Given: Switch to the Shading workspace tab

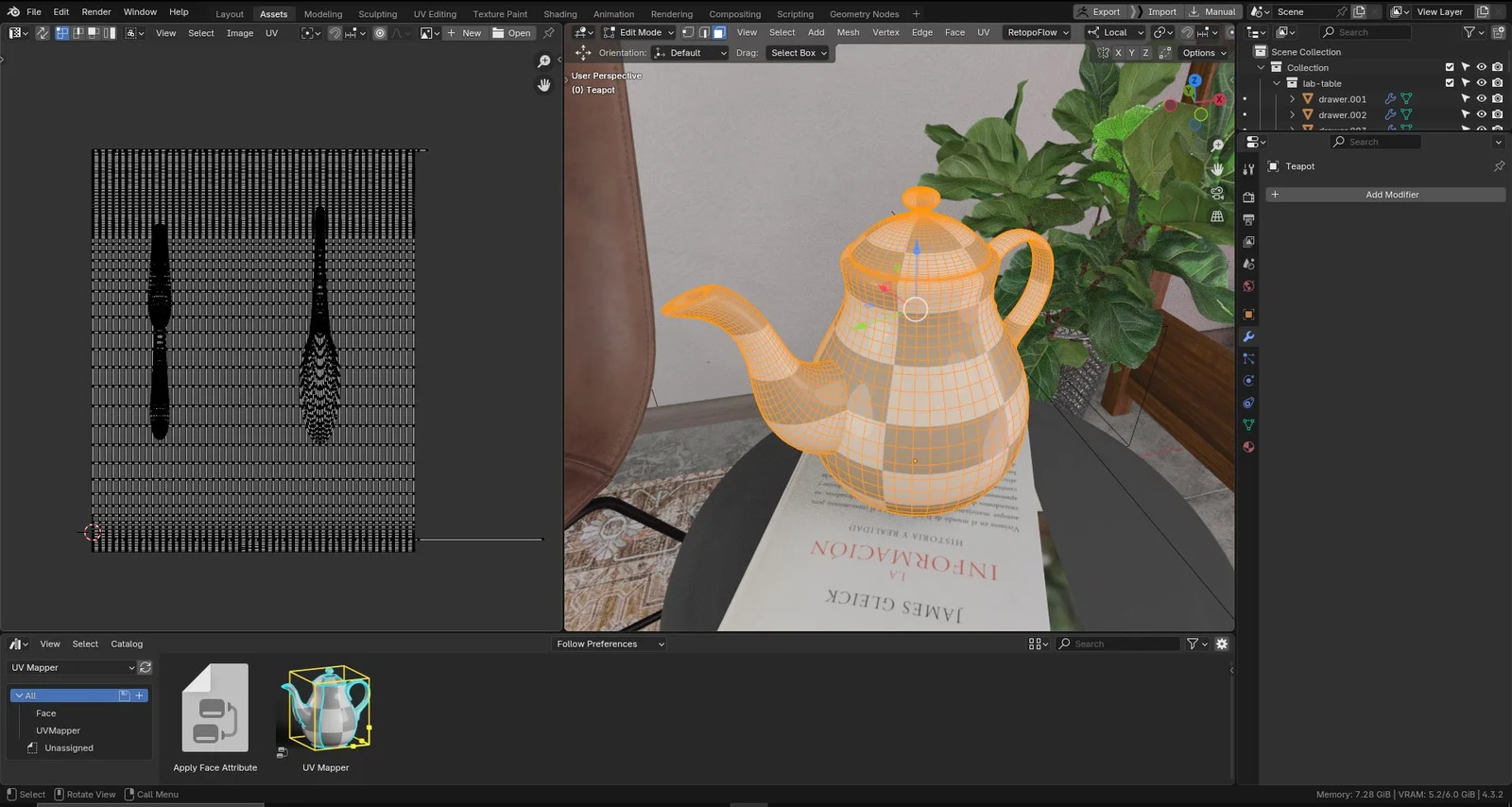Looking at the screenshot, I should click(560, 14).
